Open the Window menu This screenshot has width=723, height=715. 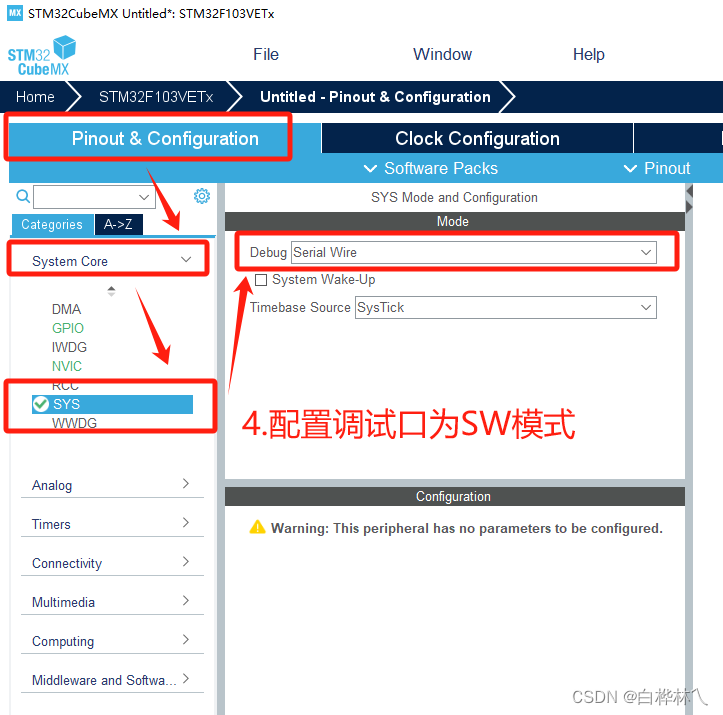click(x=442, y=54)
